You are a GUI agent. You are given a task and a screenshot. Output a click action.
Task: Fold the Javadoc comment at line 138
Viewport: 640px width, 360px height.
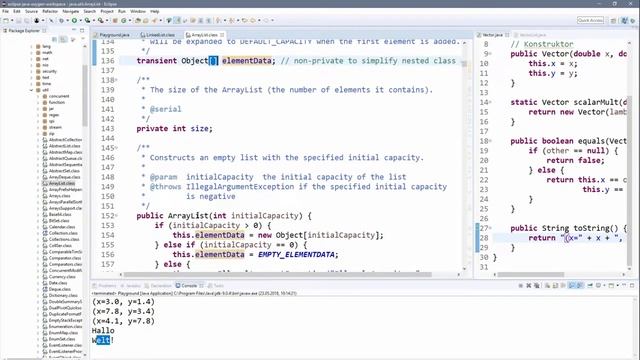(116, 80)
